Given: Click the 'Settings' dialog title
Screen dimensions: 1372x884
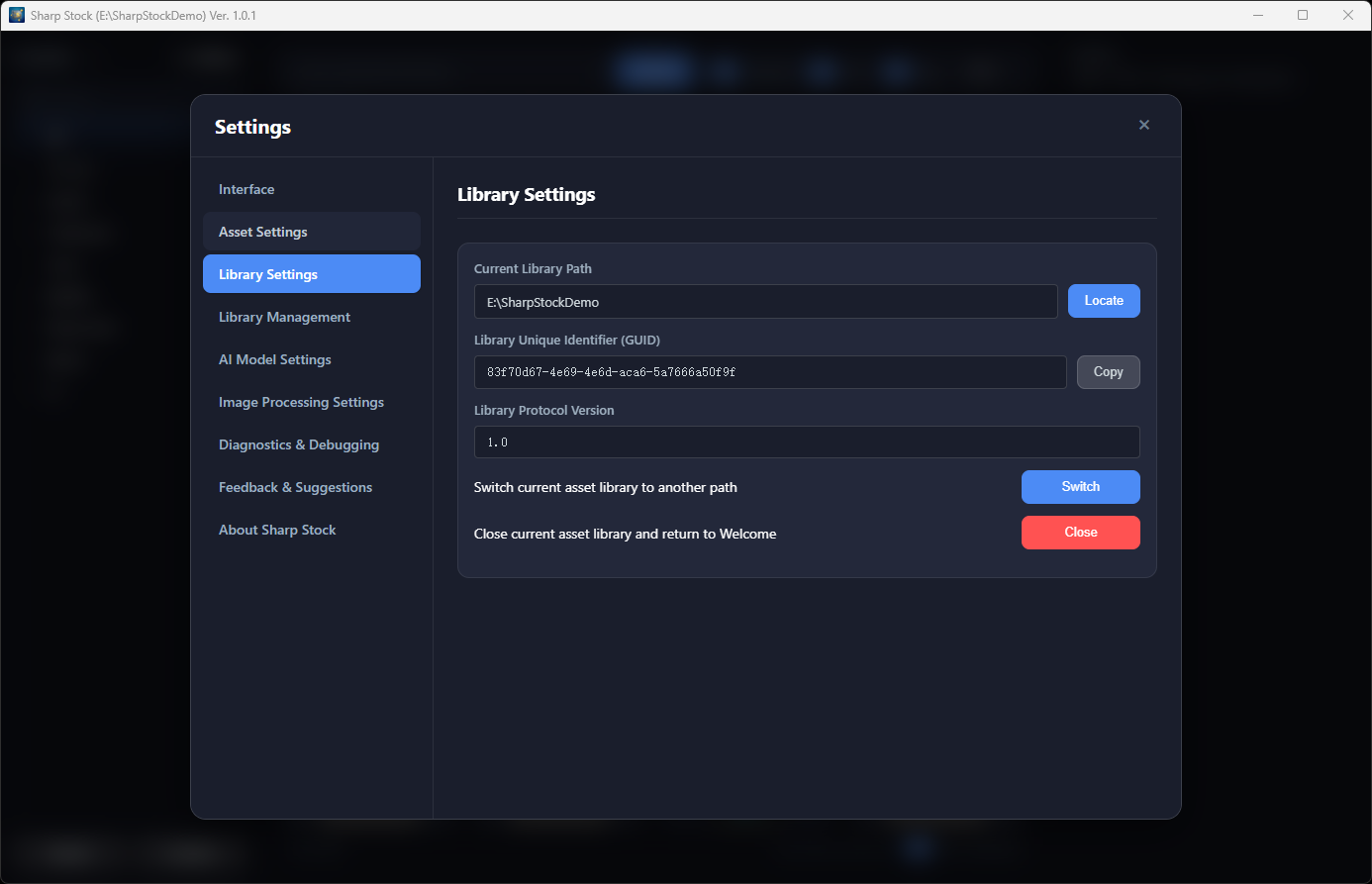Looking at the screenshot, I should coord(252,127).
